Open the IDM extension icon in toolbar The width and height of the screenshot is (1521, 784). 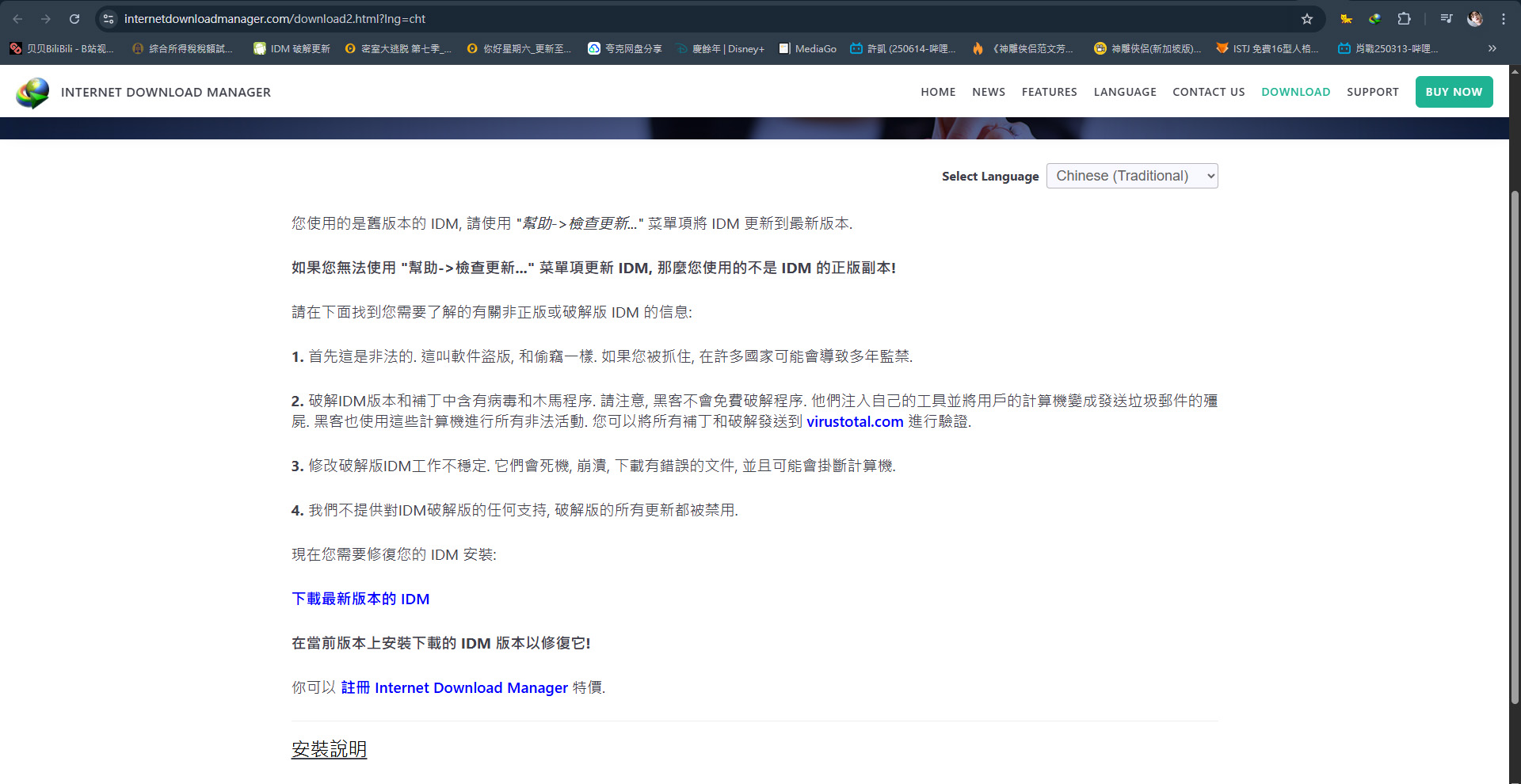[1374, 19]
